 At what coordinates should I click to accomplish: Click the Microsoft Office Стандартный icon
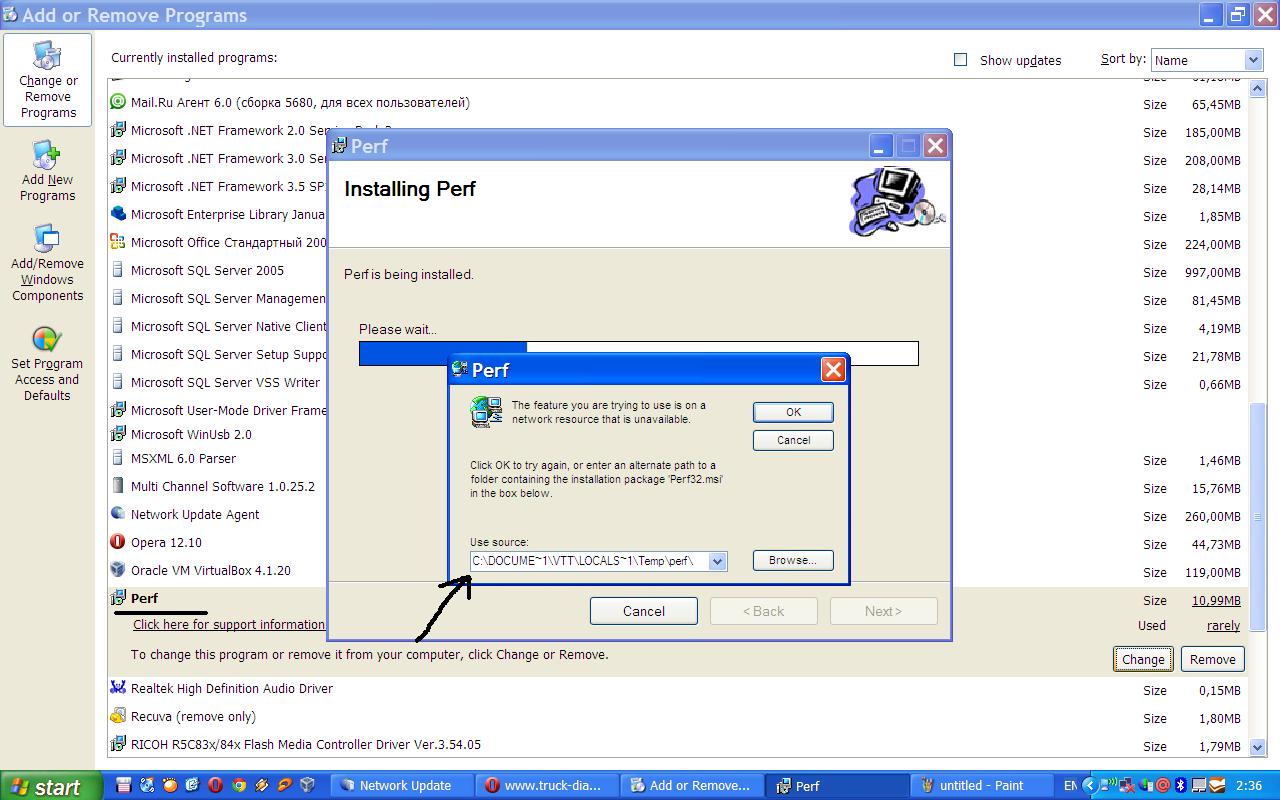118,242
